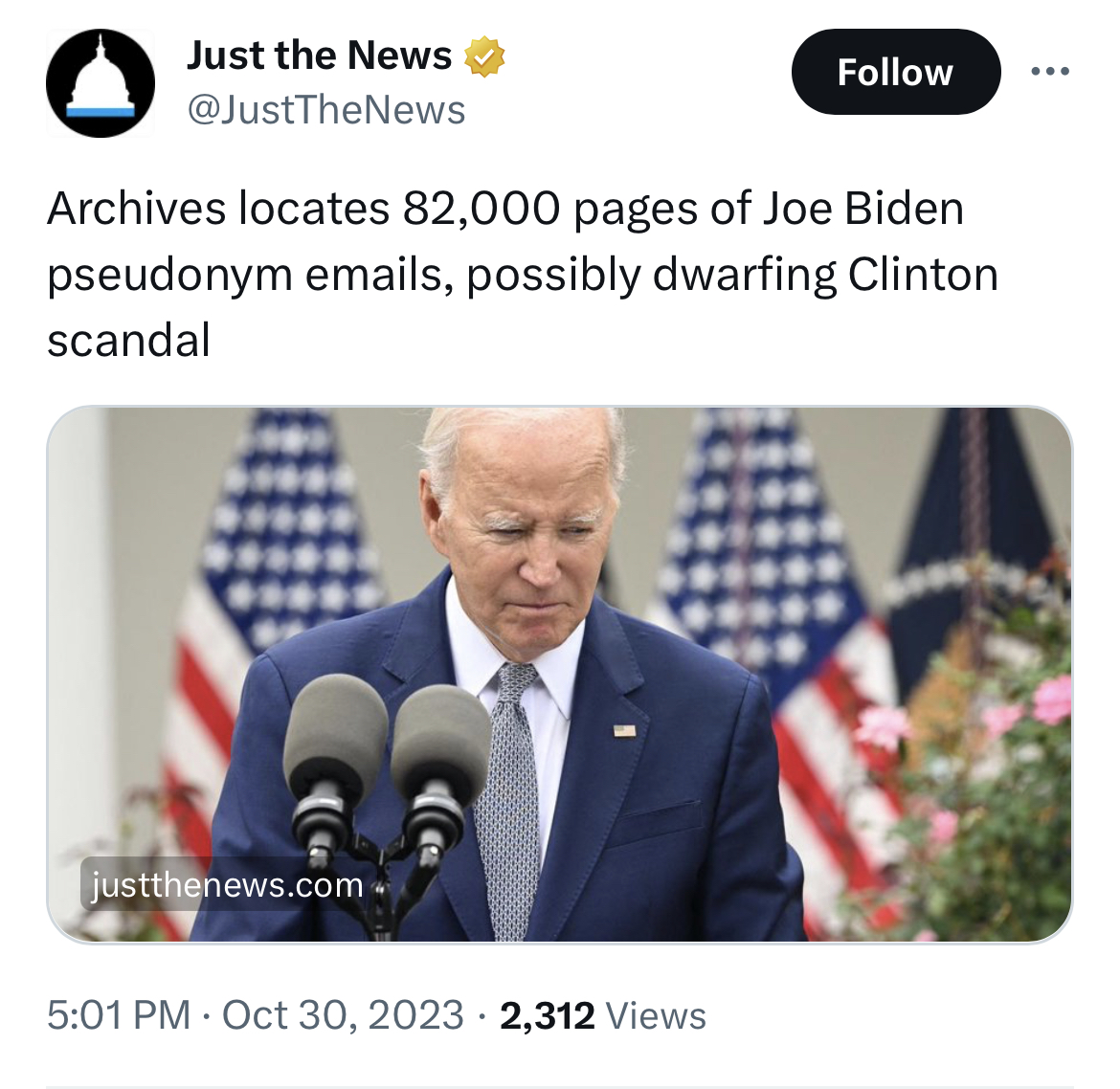
Task: Click the gold verified checkmark badge
Action: pyautogui.click(x=485, y=56)
